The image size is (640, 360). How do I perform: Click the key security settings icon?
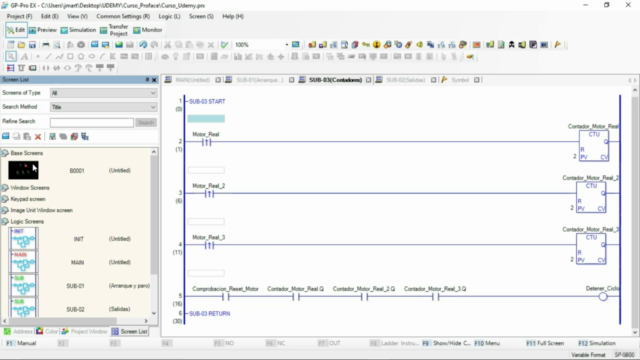coord(366,44)
